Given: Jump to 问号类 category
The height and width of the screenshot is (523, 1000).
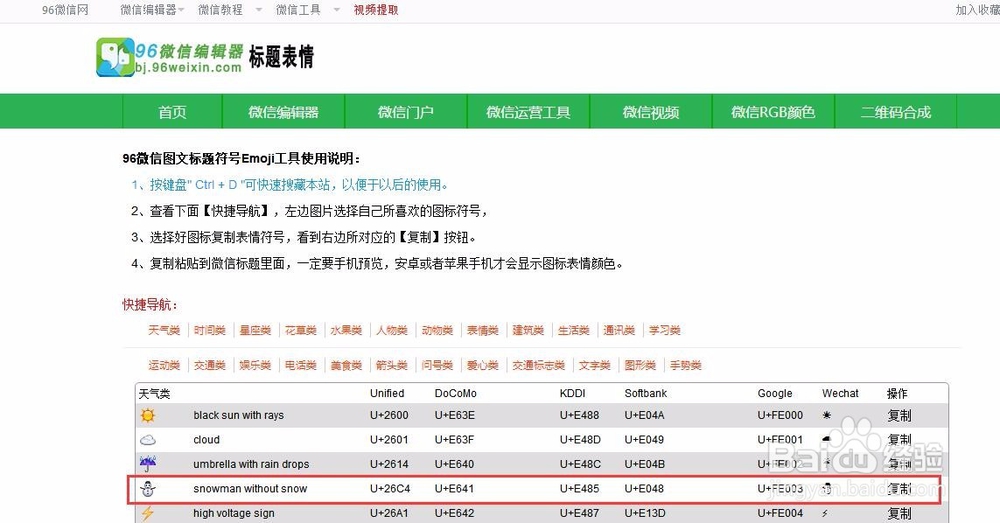Looking at the screenshot, I should tap(437, 365).
